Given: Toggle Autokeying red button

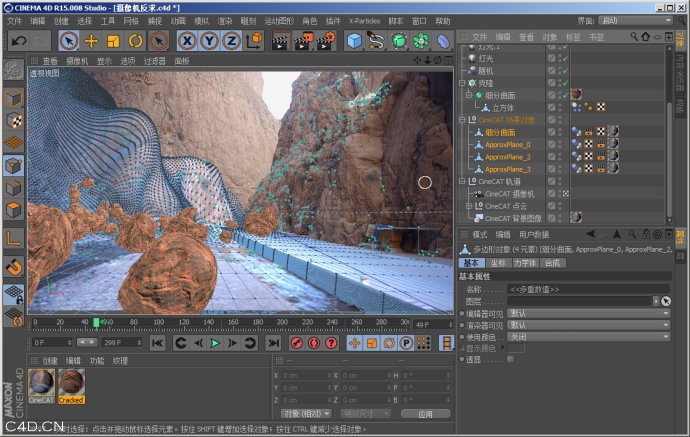Looking at the screenshot, I should point(314,343).
